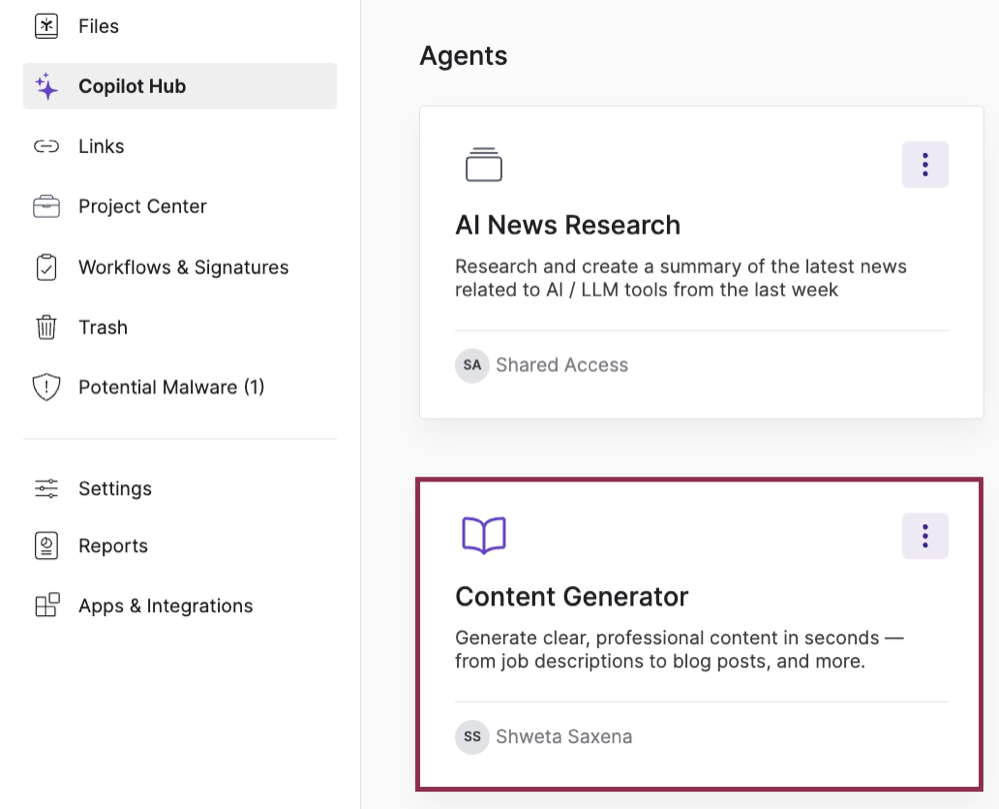Click the Trash bin icon
The height and width of the screenshot is (809, 999).
tap(46, 328)
